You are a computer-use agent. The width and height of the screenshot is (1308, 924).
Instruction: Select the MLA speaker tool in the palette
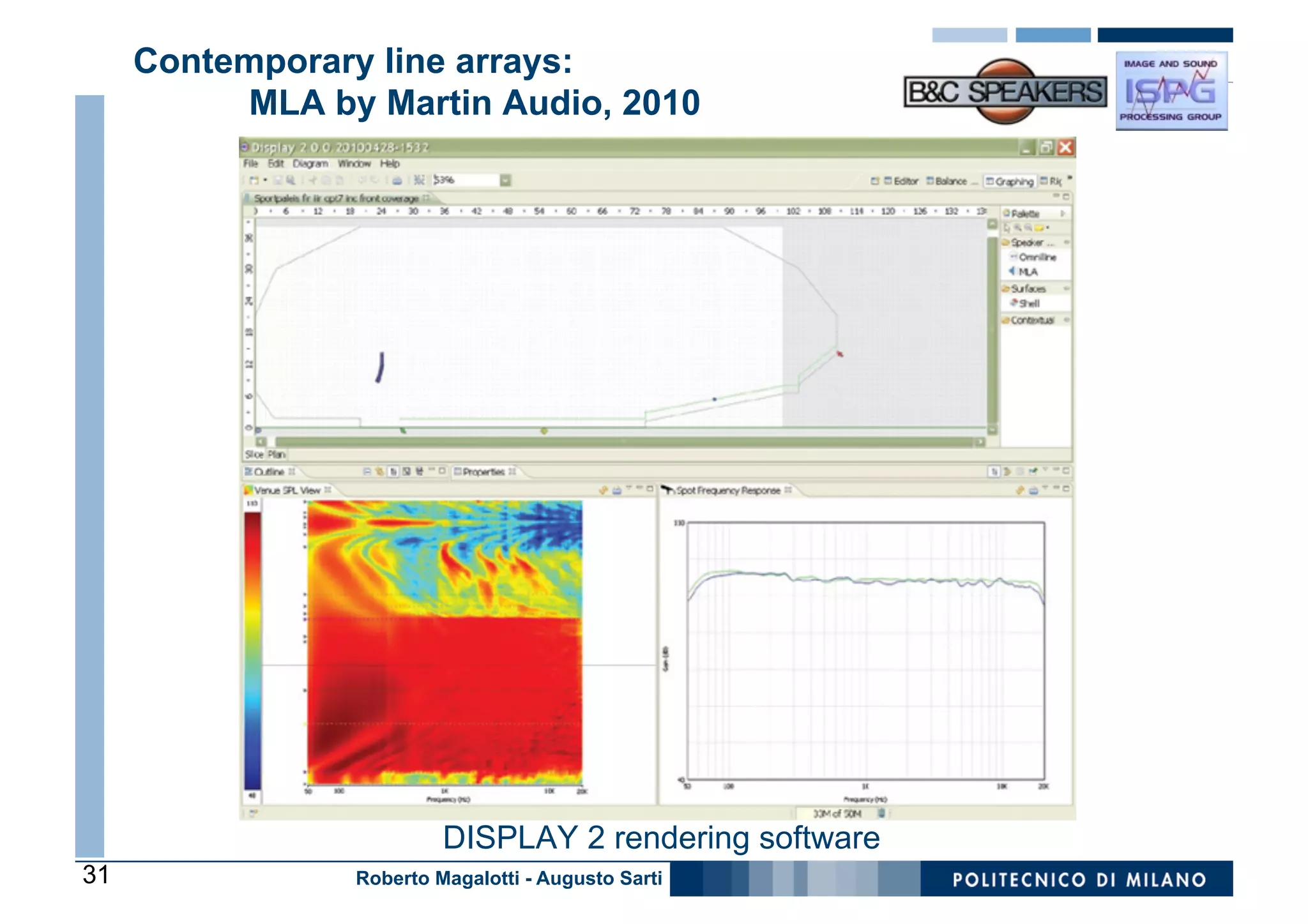click(x=1027, y=272)
